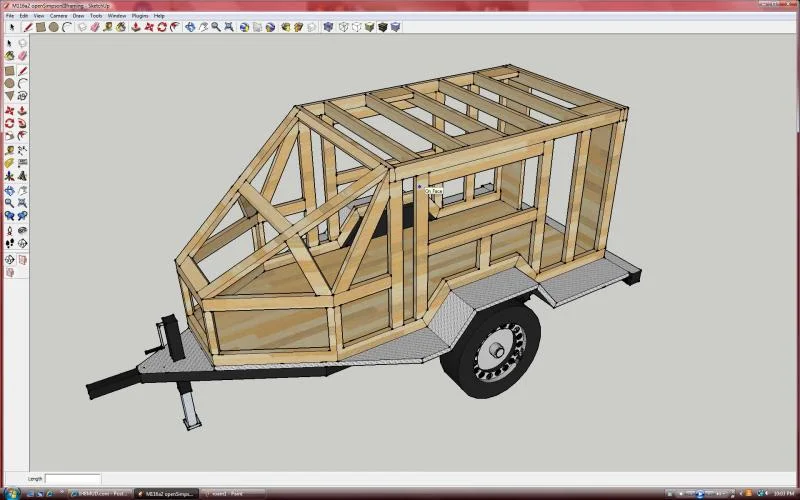Switch to Wireframe face style

pyautogui.click(x=343, y=27)
